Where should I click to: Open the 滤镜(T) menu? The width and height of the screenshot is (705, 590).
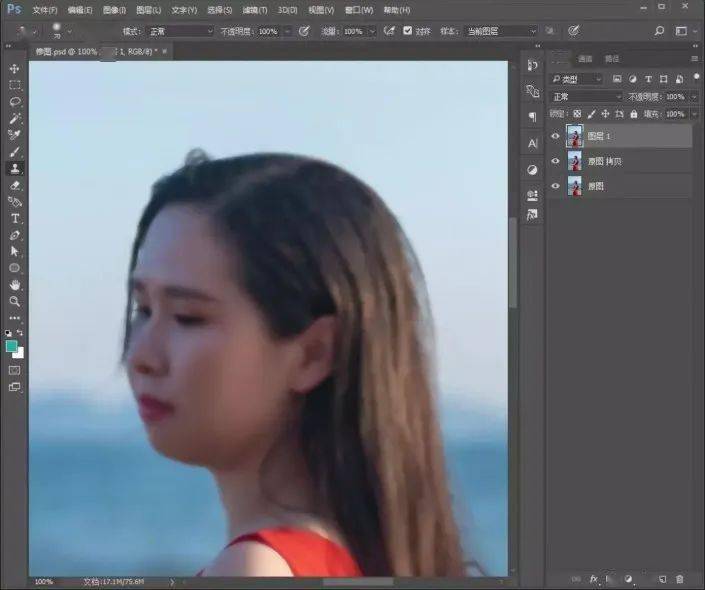click(x=255, y=10)
